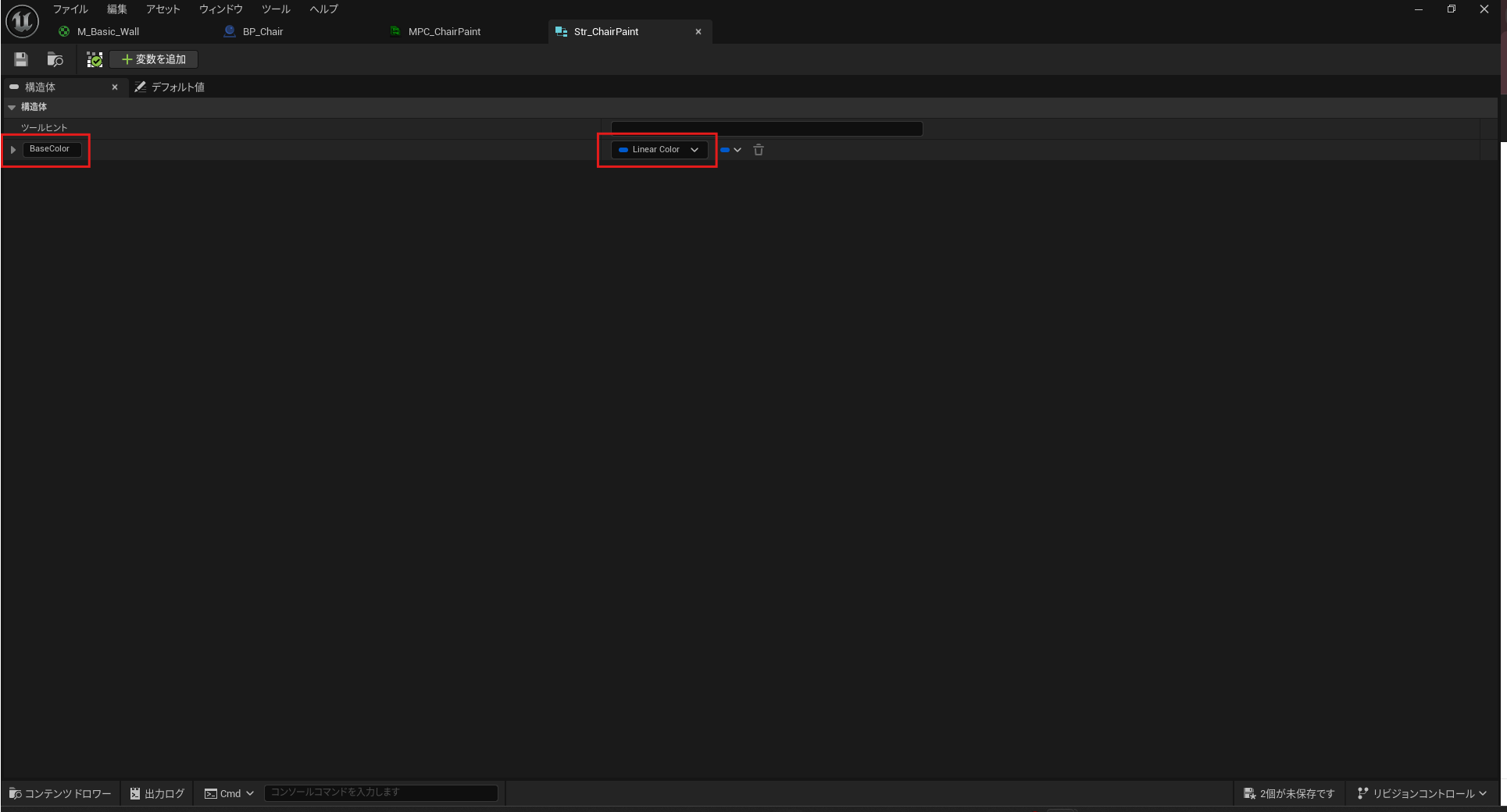Click the browse in Content Browser icon
Viewport: 1507px width, 812px height.
click(55, 59)
